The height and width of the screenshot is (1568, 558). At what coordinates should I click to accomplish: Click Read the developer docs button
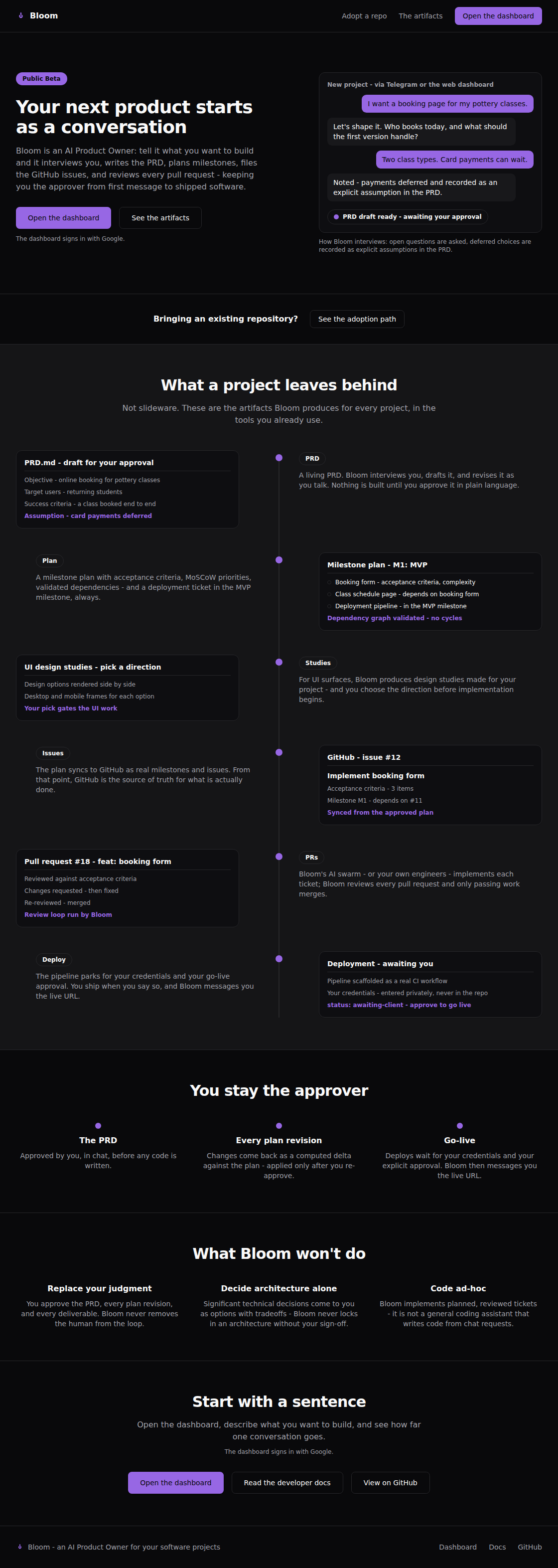pos(287,1483)
